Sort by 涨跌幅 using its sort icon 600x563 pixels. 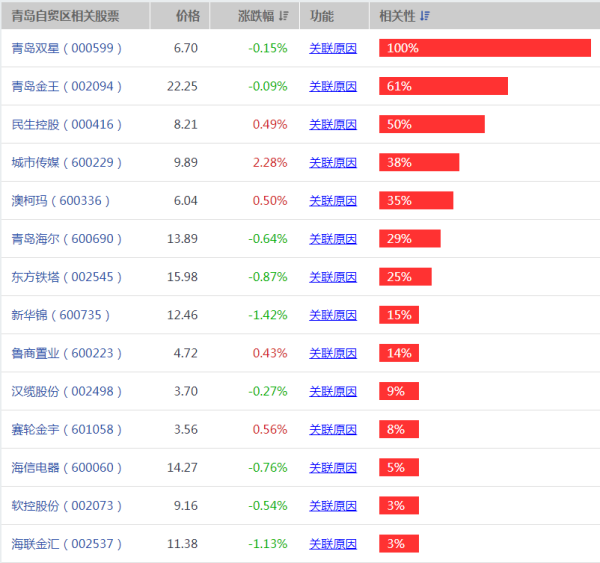click(x=283, y=16)
